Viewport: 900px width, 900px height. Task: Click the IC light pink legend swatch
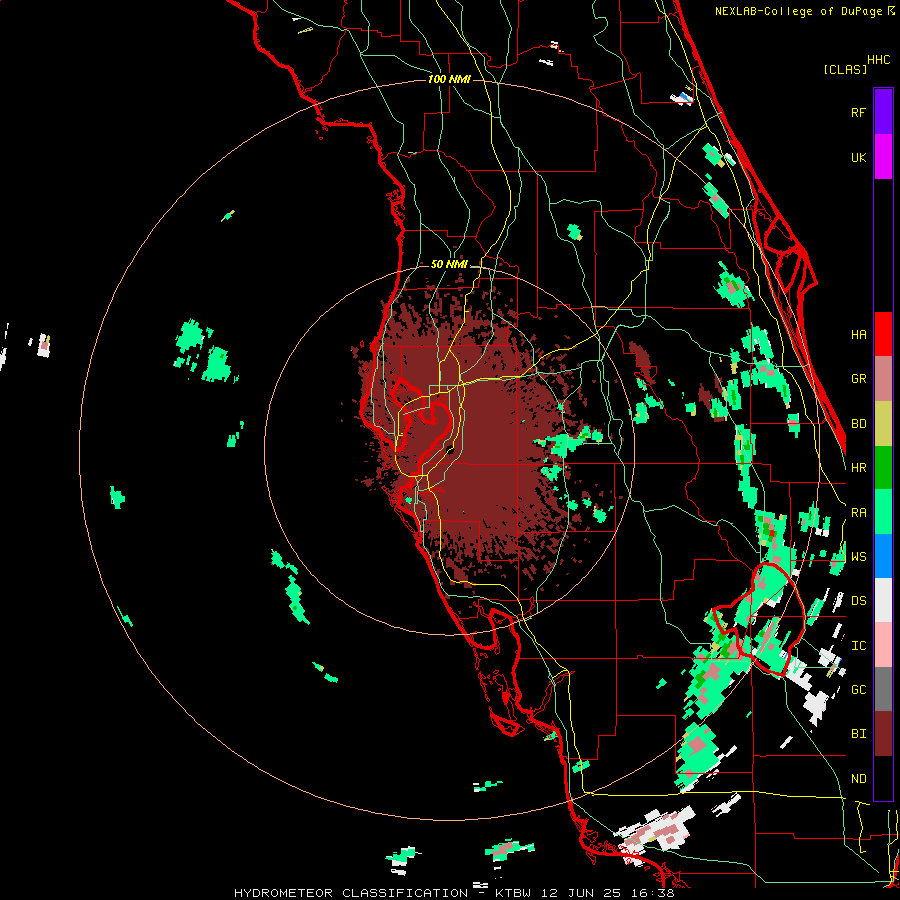pos(883,645)
